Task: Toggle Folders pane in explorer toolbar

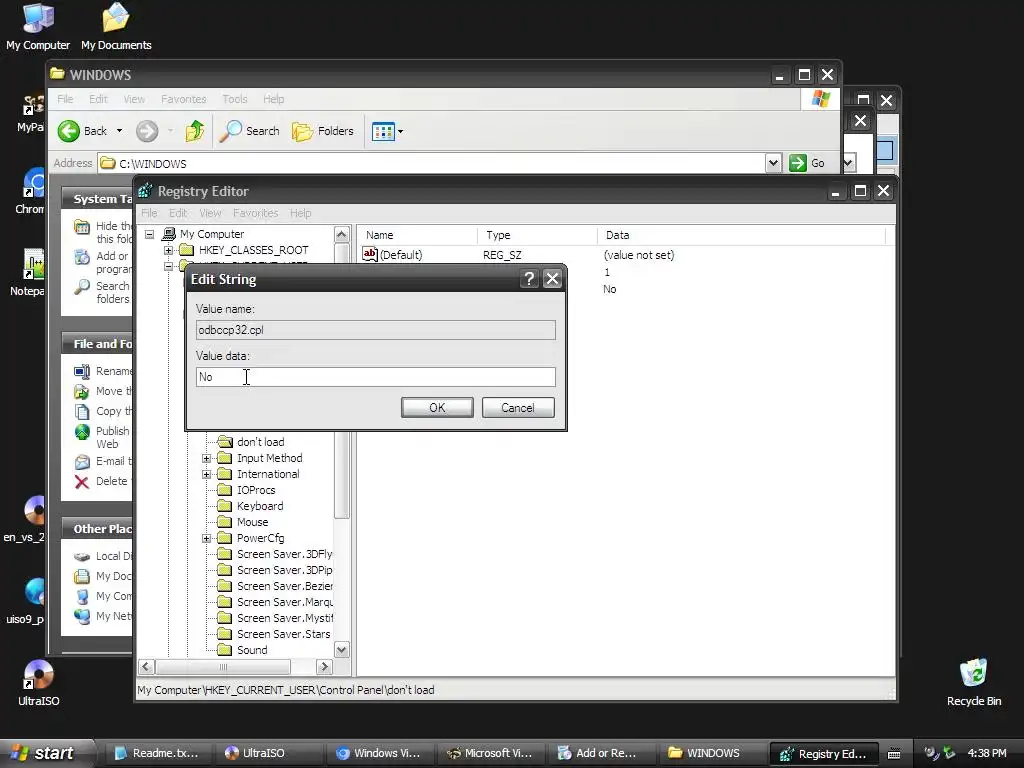Action: click(x=323, y=131)
